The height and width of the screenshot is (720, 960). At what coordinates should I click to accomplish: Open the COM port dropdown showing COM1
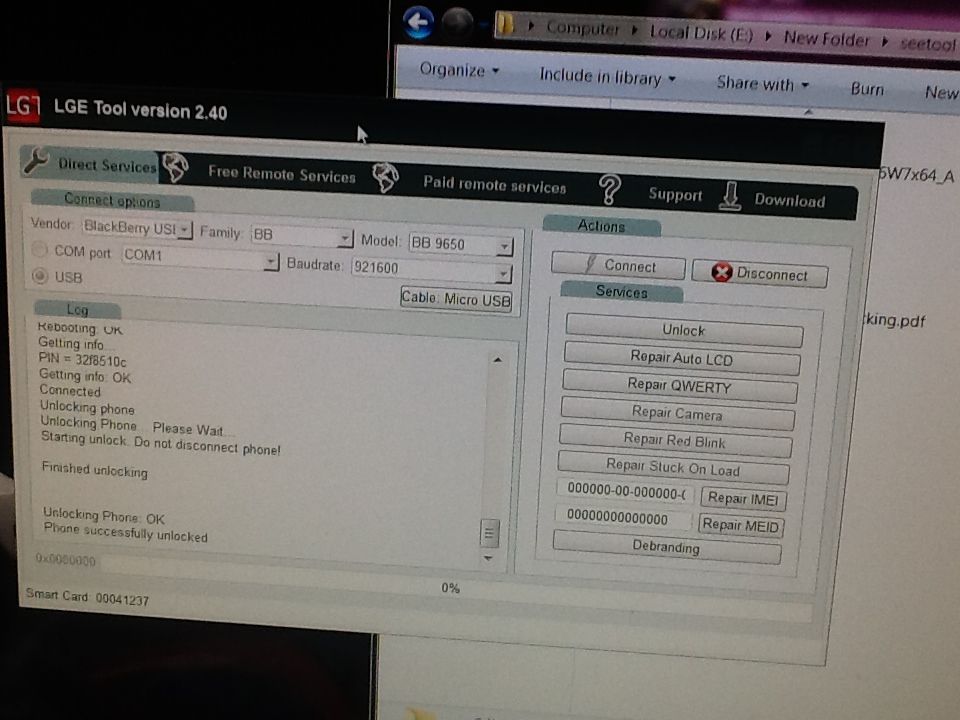(270, 262)
